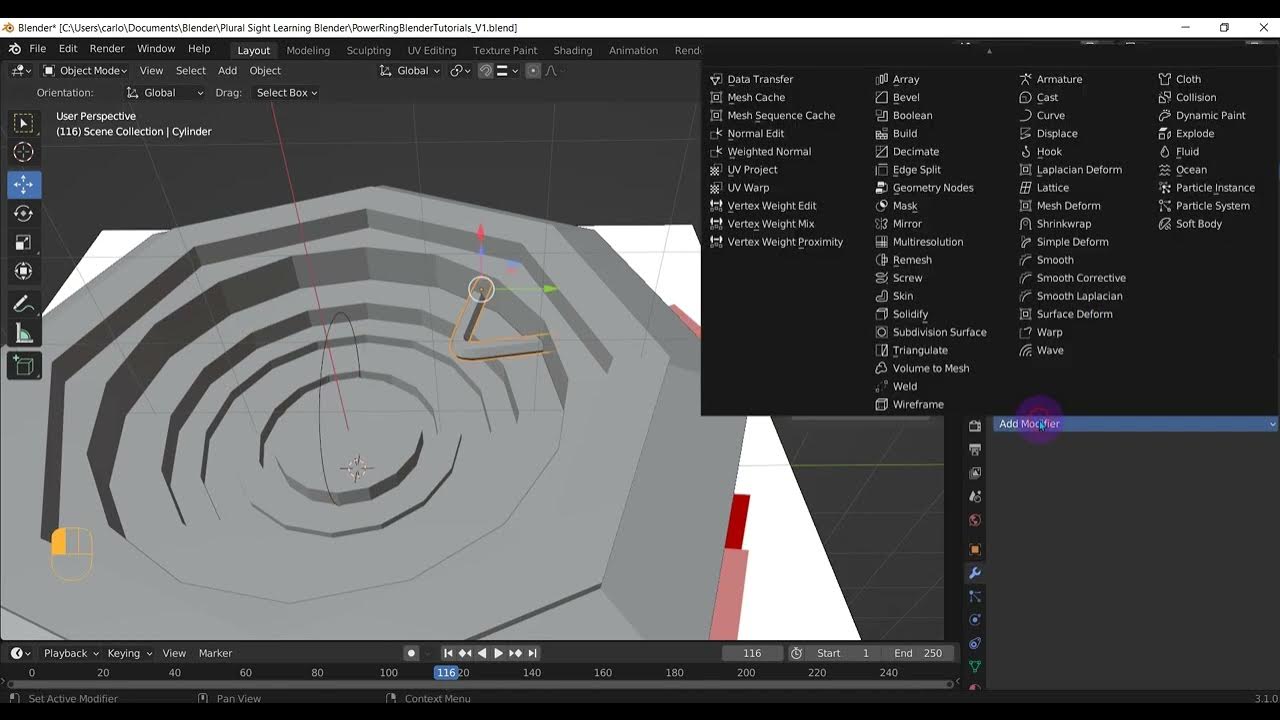
Task: Open the Edit menu
Action: [68, 49]
